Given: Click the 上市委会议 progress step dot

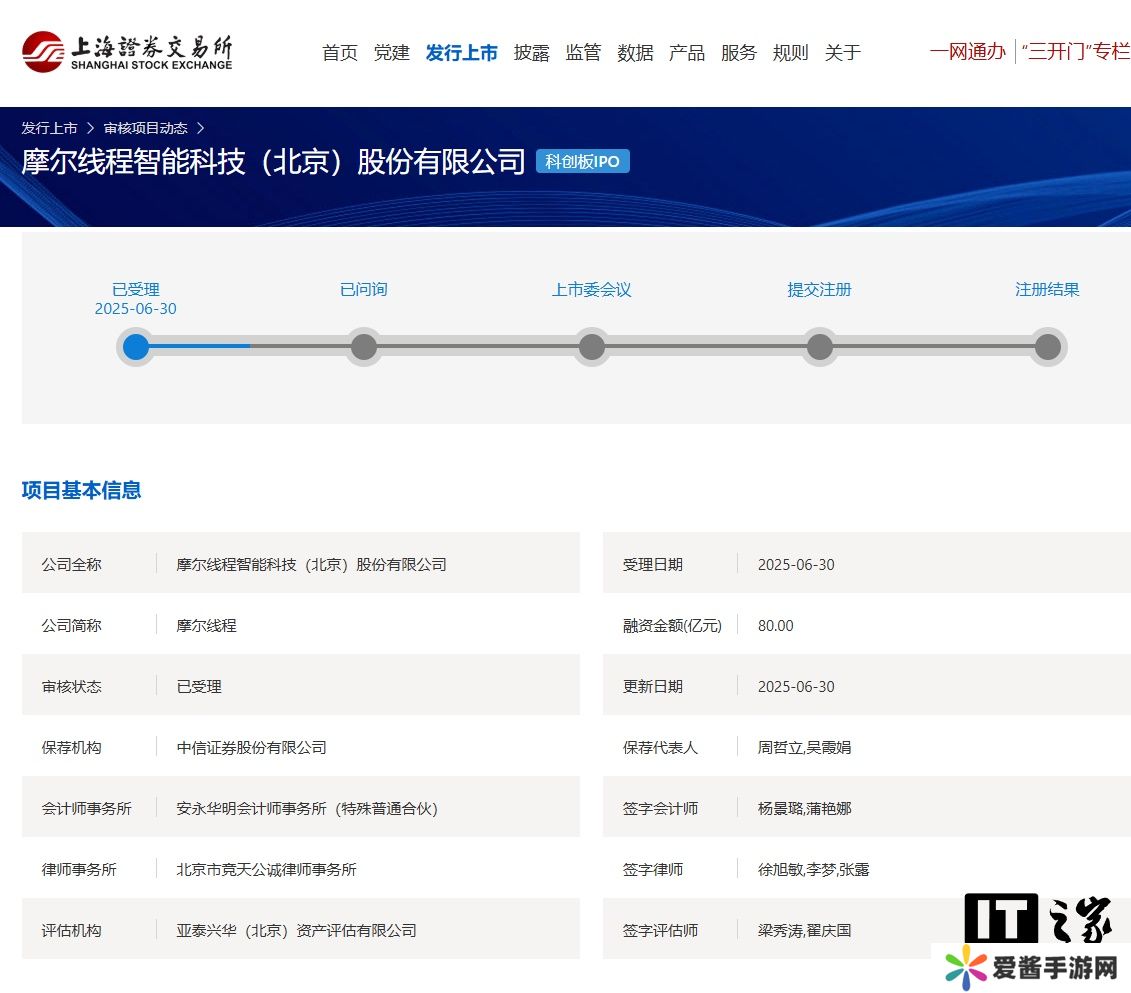Looking at the screenshot, I should point(592,347).
